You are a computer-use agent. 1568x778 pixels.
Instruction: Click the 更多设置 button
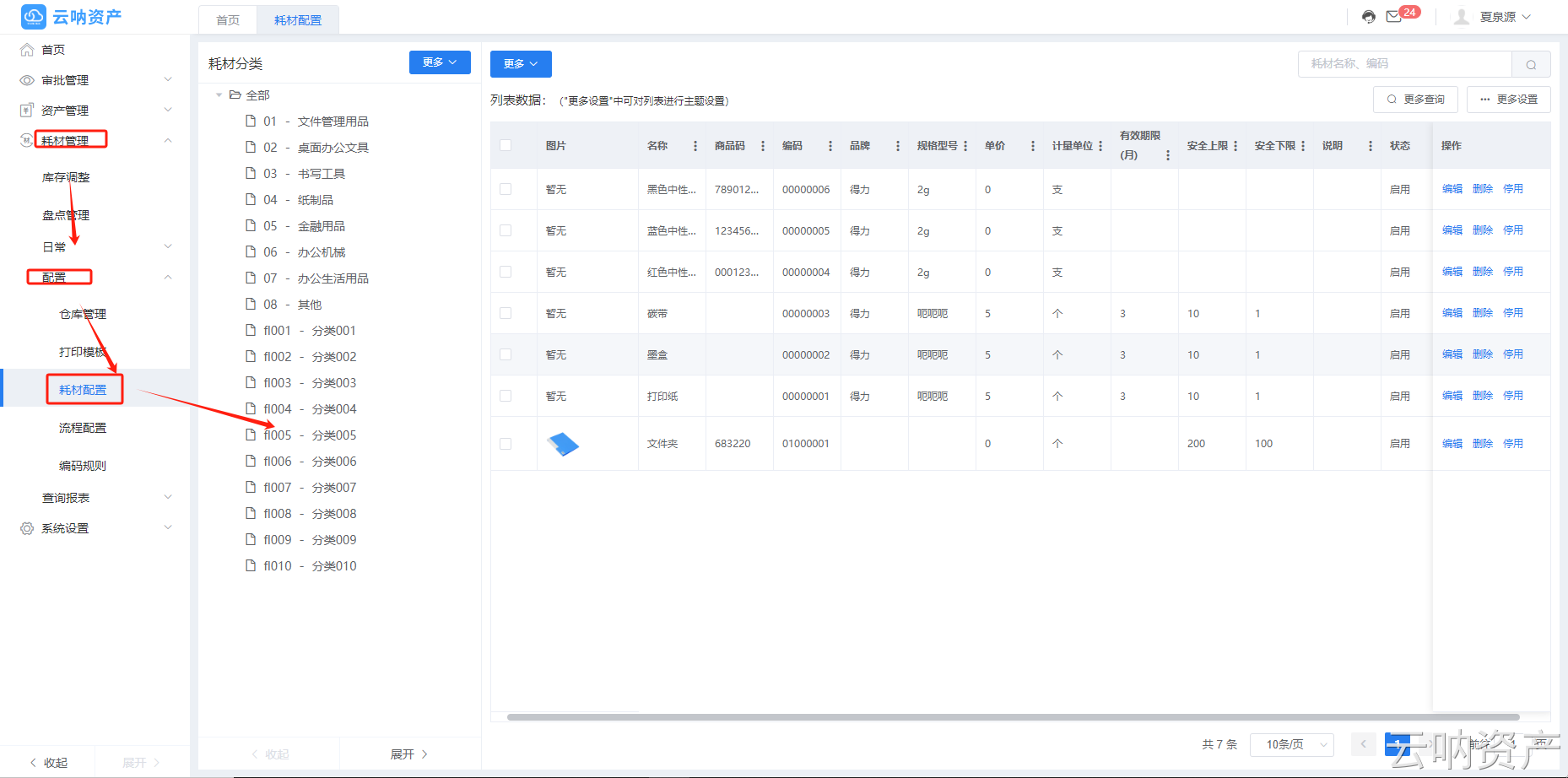[x=1509, y=100]
